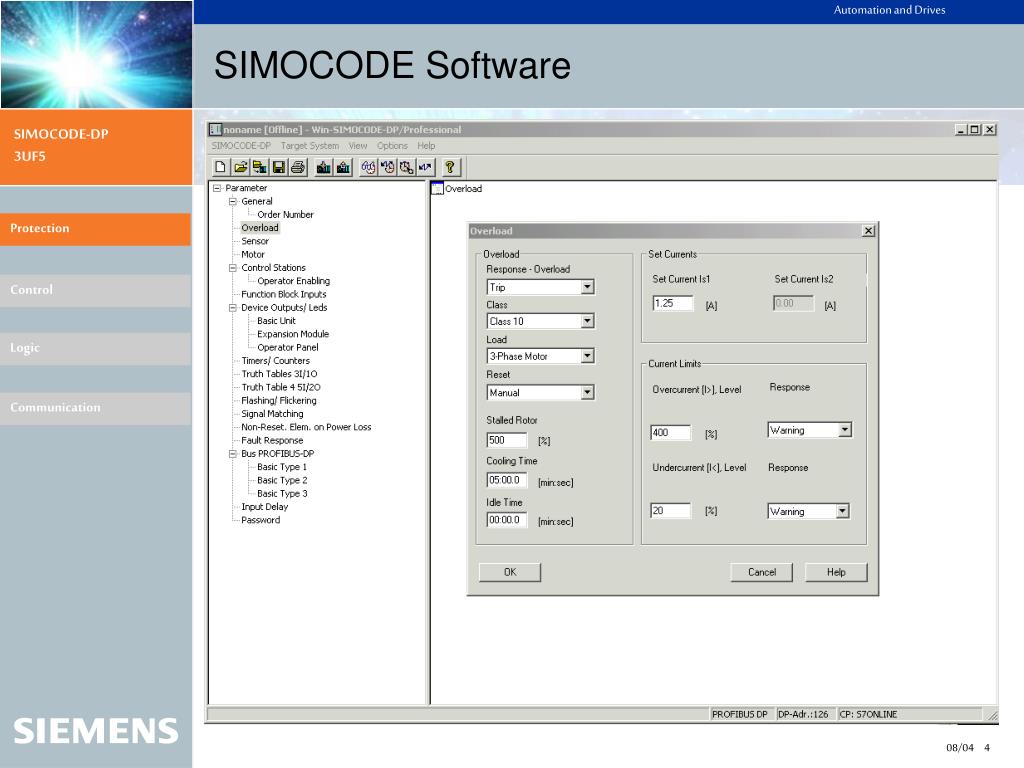Open the Target System menu
The height and width of the screenshot is (768, 1024).
310,146
